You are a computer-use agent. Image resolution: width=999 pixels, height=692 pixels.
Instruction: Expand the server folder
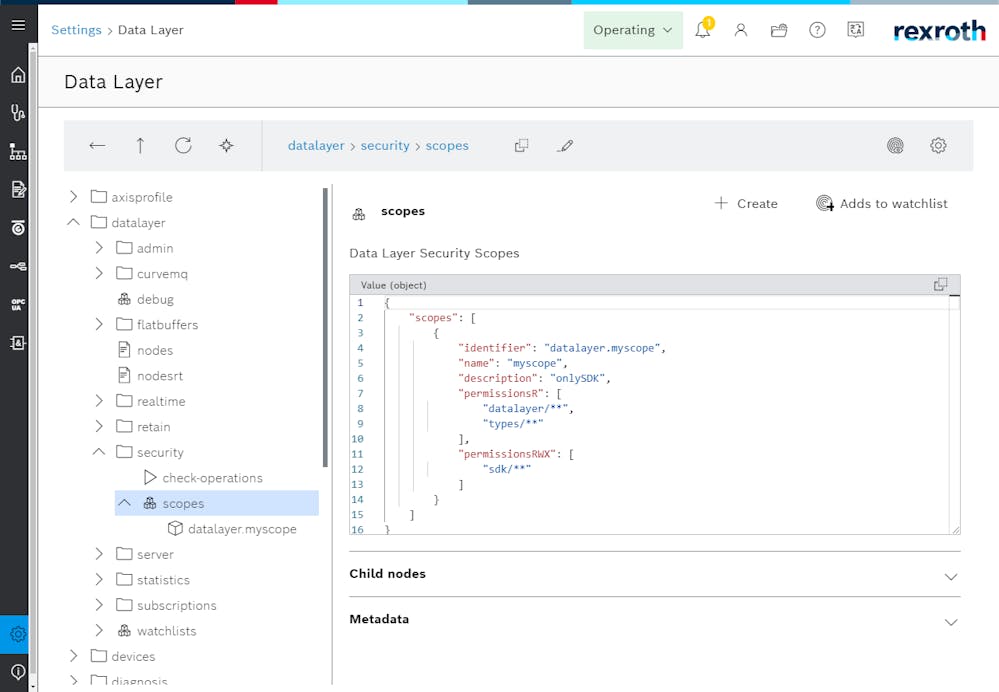point(99,554)
